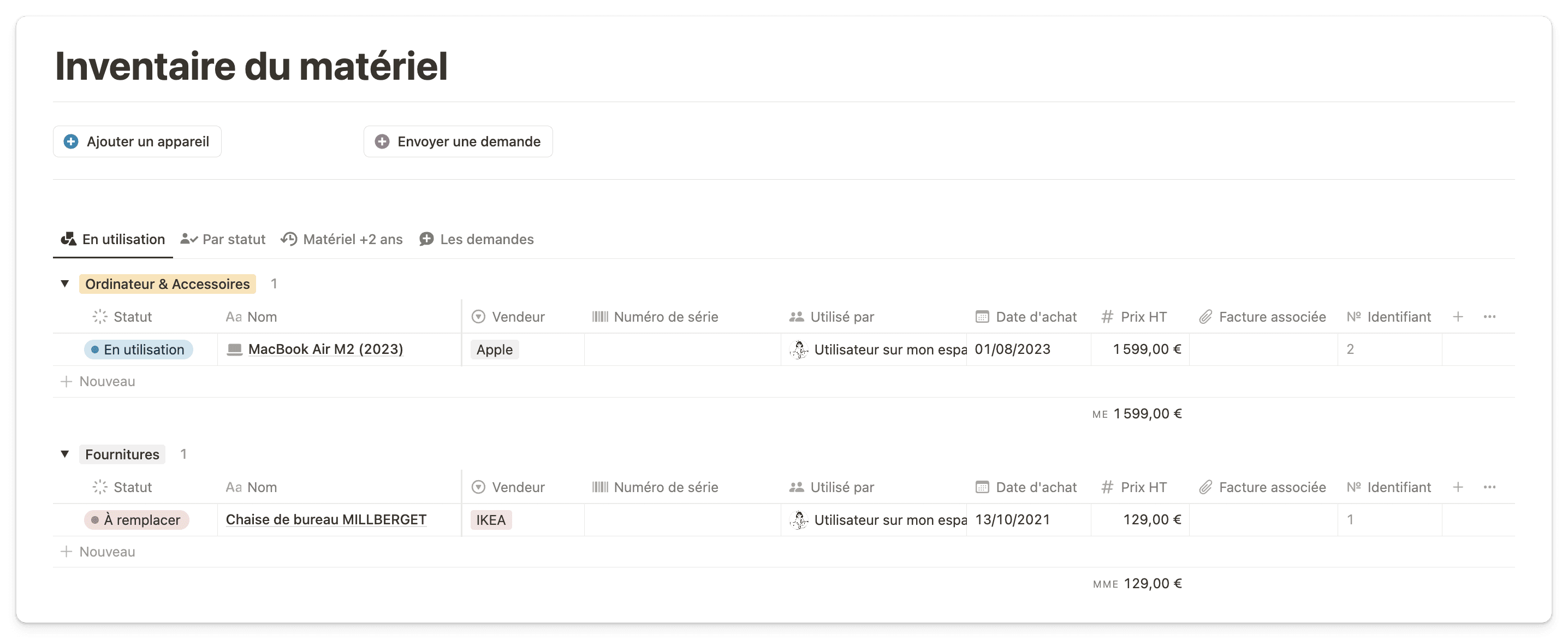The height and width of the screenshot is (639, 1568).
Task: Change the À remplacer status tag
Action: click(136, 519)
